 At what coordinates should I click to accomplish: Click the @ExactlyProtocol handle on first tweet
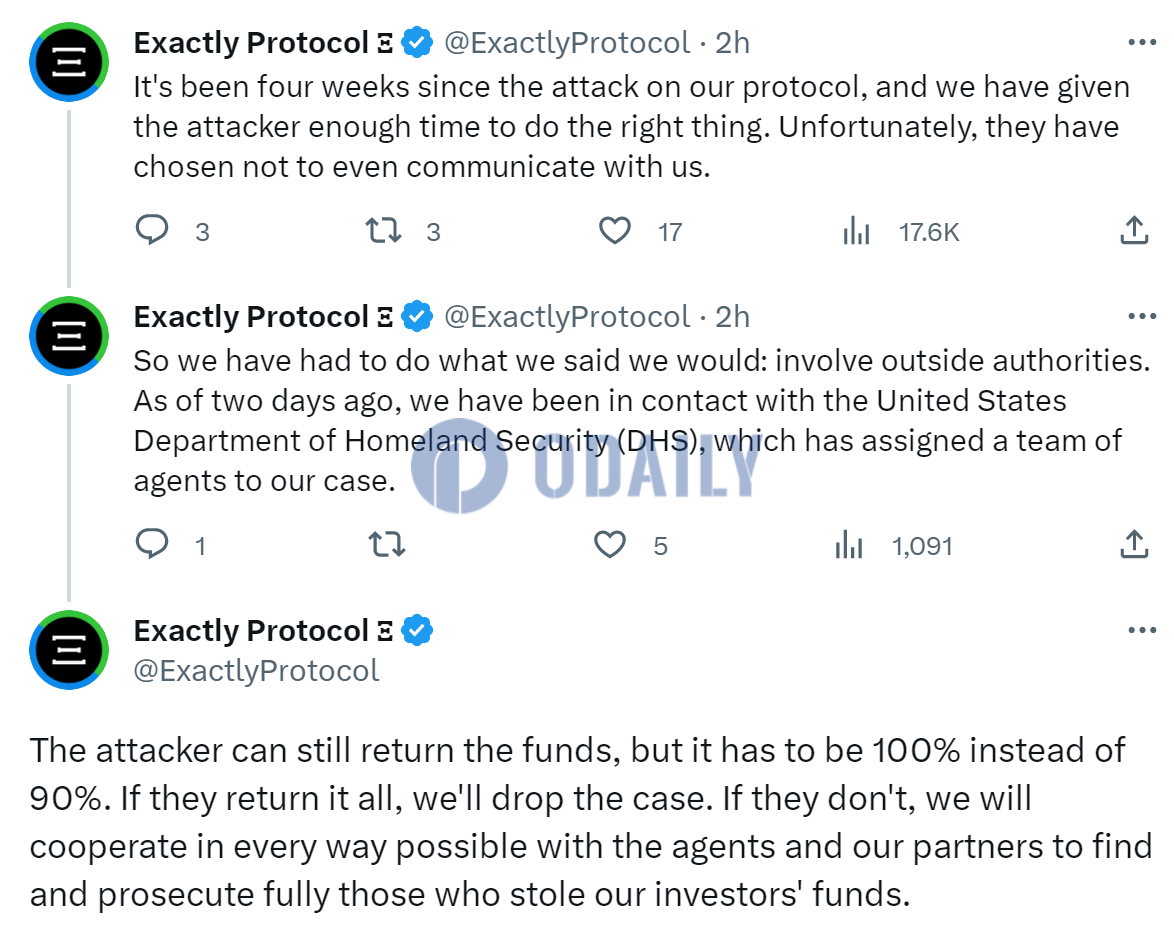567,43
